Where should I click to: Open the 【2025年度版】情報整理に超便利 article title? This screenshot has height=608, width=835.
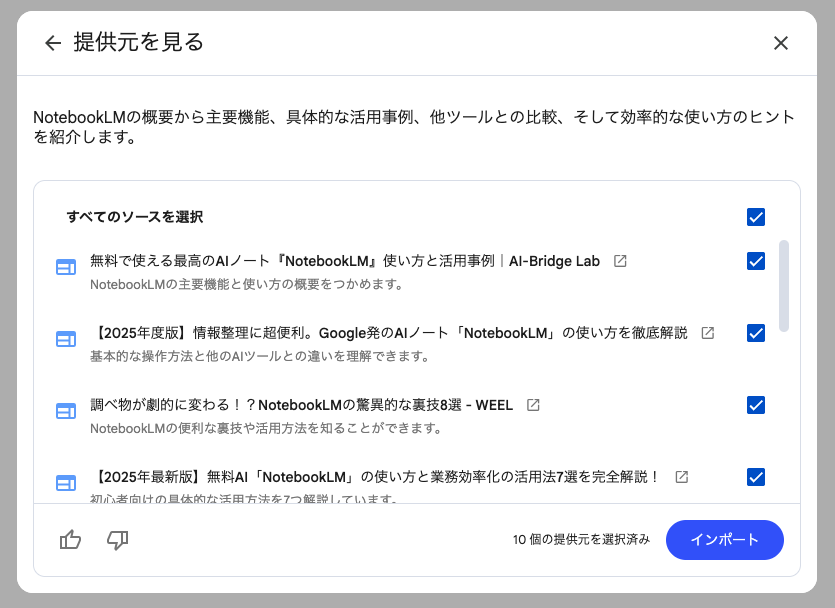(389, 333)
